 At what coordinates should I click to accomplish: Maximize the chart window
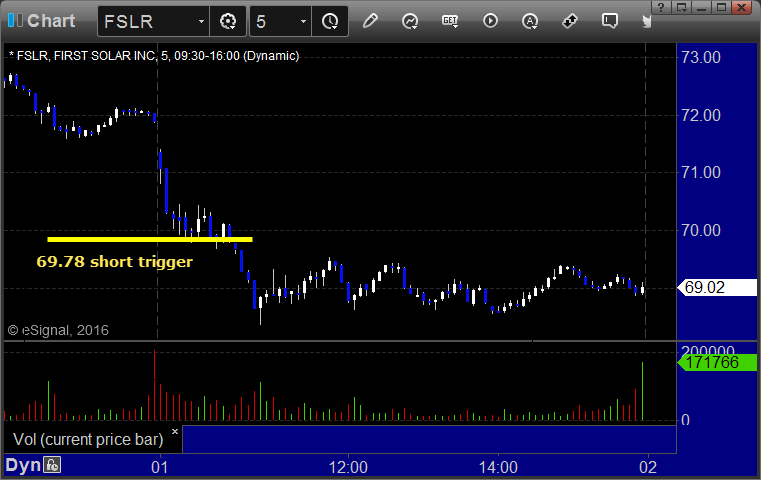point(722,7)
